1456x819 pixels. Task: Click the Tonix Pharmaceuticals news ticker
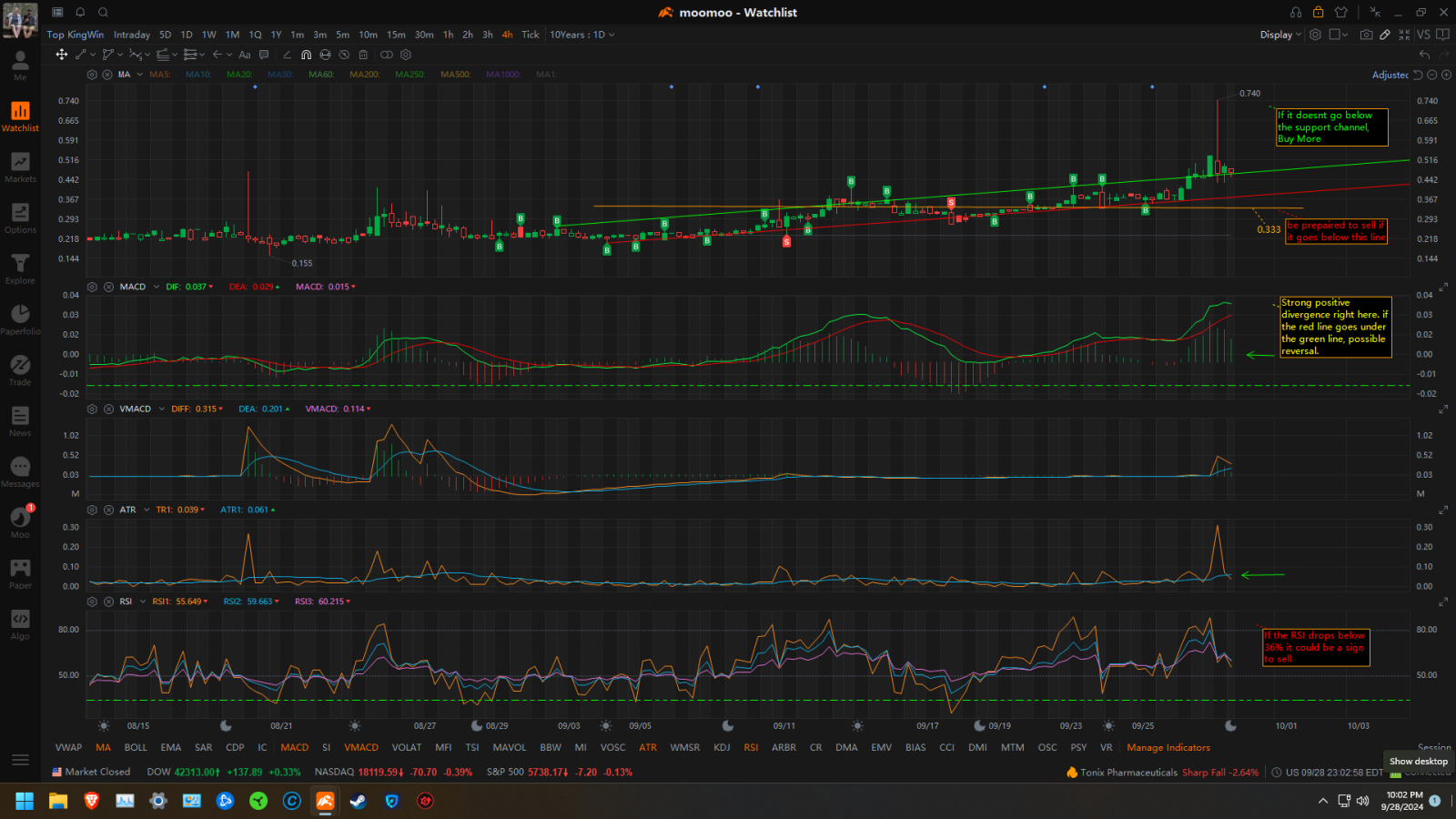tap(1163, 773)
